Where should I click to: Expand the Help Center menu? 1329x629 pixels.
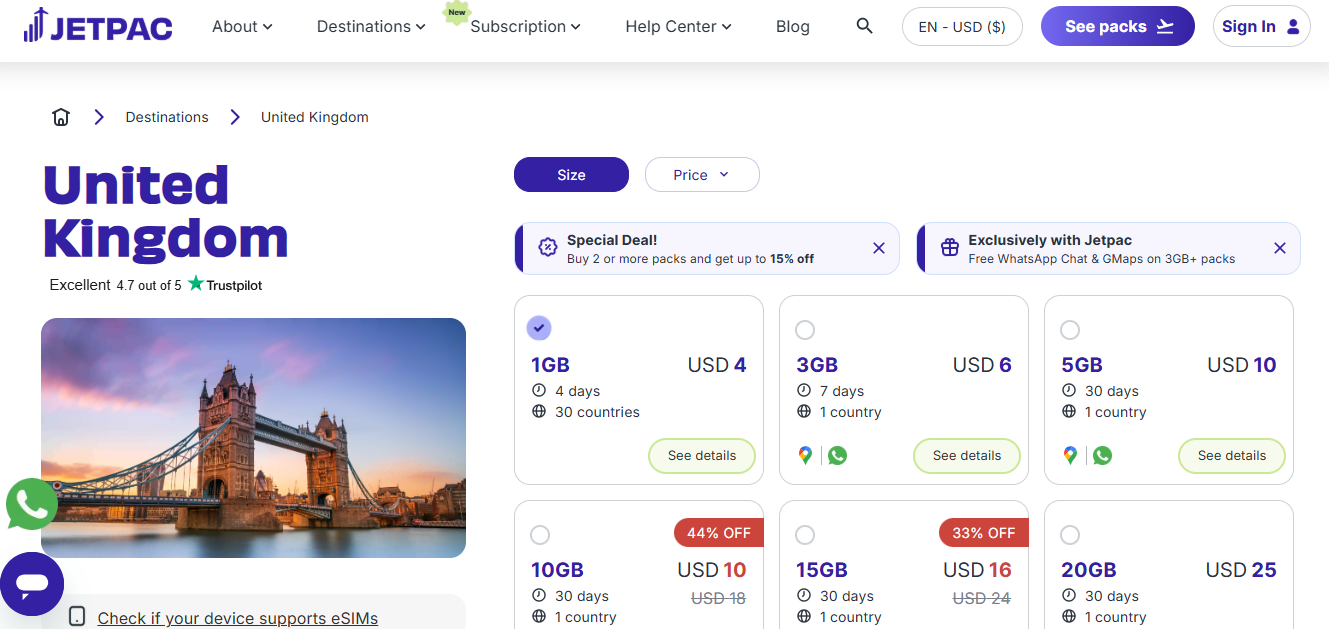(x=678, y=27)
